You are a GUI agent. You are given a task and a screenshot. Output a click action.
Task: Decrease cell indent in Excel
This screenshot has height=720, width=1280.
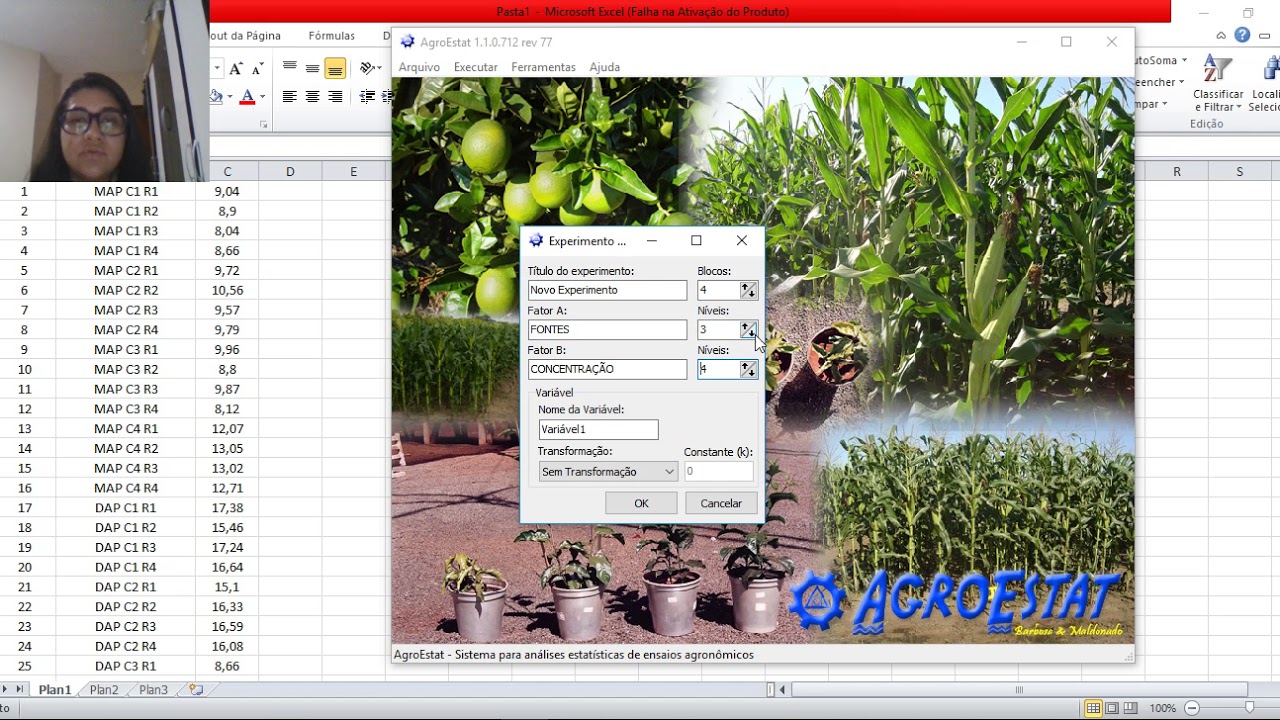(367, 97)
